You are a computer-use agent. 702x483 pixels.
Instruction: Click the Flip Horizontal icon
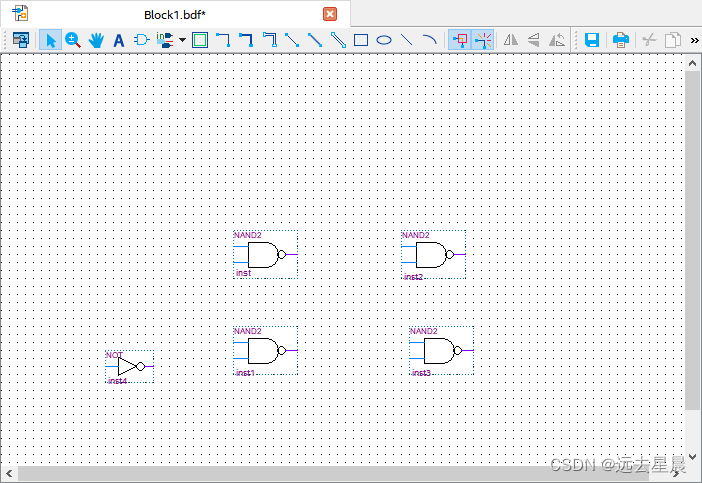(510, 40)
